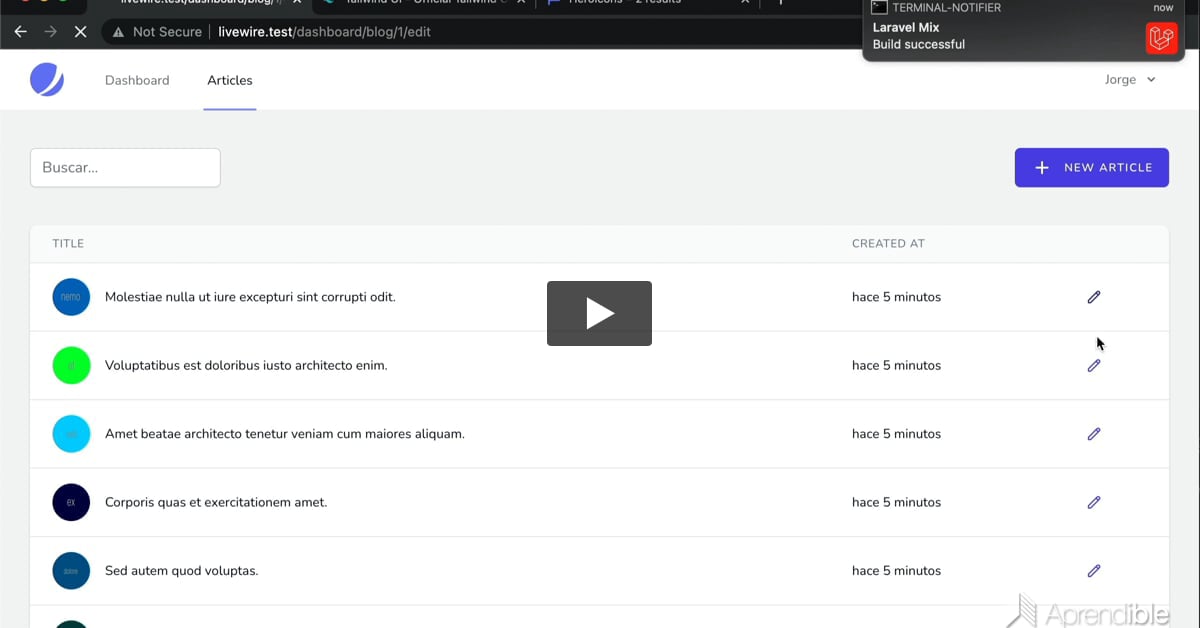Edit the Voluptatibus est doloribus article pencil icon
Screen dimensions: 1200x628
[1094, 366]
